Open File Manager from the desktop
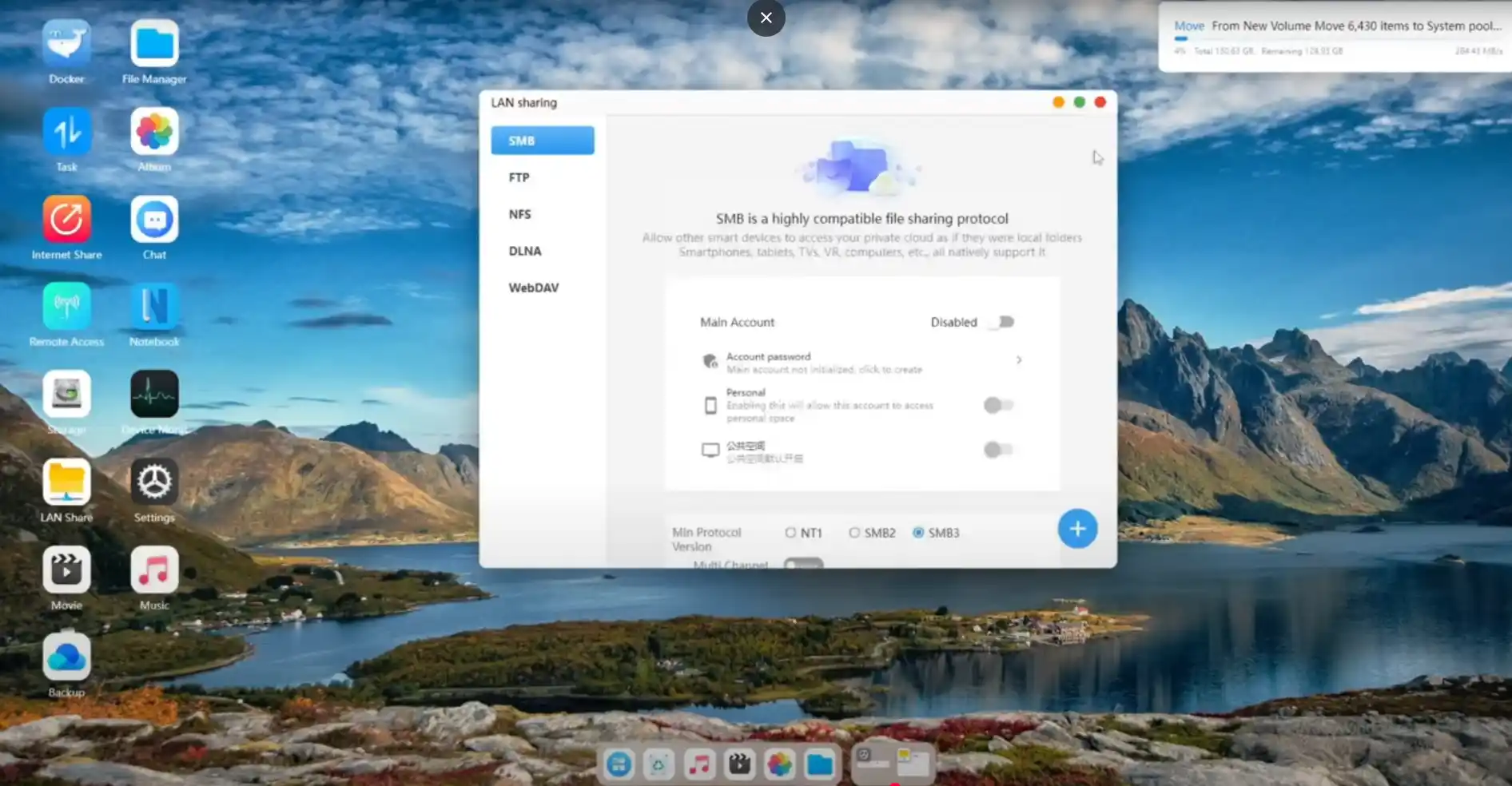The height and width of the screenshot is (786, 1512). (154, 44)
